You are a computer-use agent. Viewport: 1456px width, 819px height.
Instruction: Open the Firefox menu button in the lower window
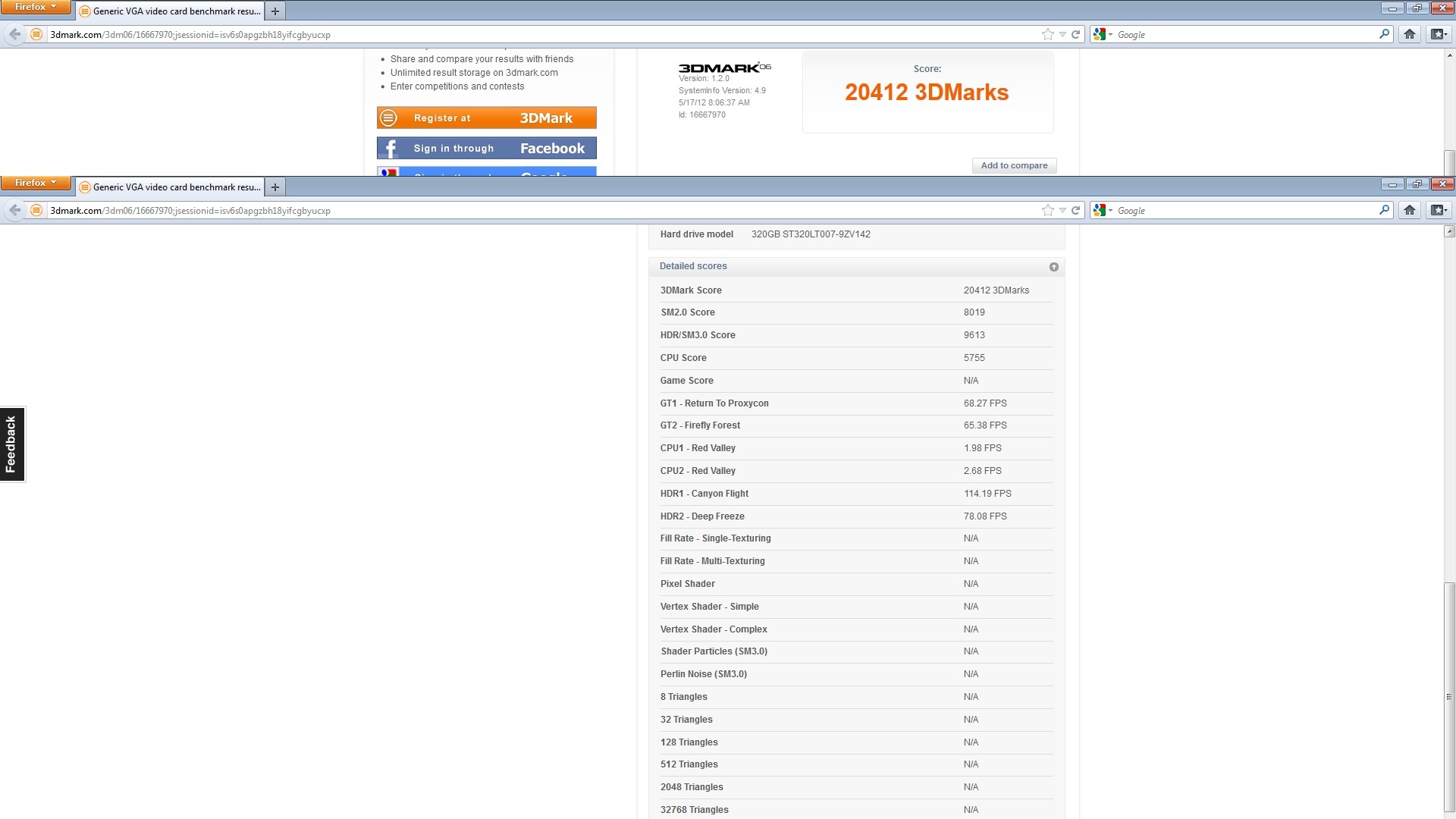coord(36,183)
